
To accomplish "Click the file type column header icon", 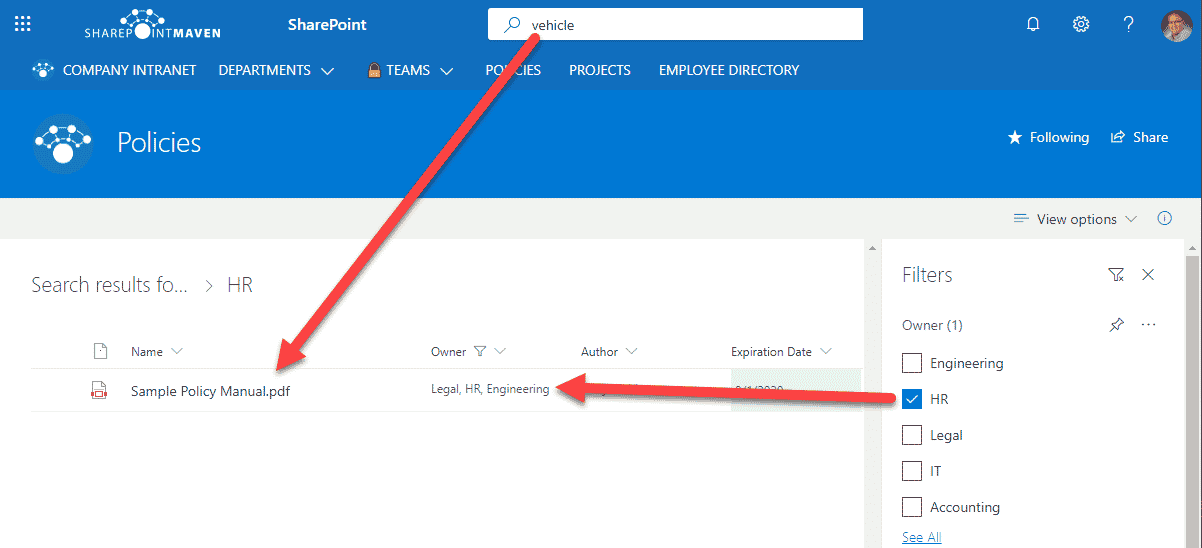I will (99, 351).
